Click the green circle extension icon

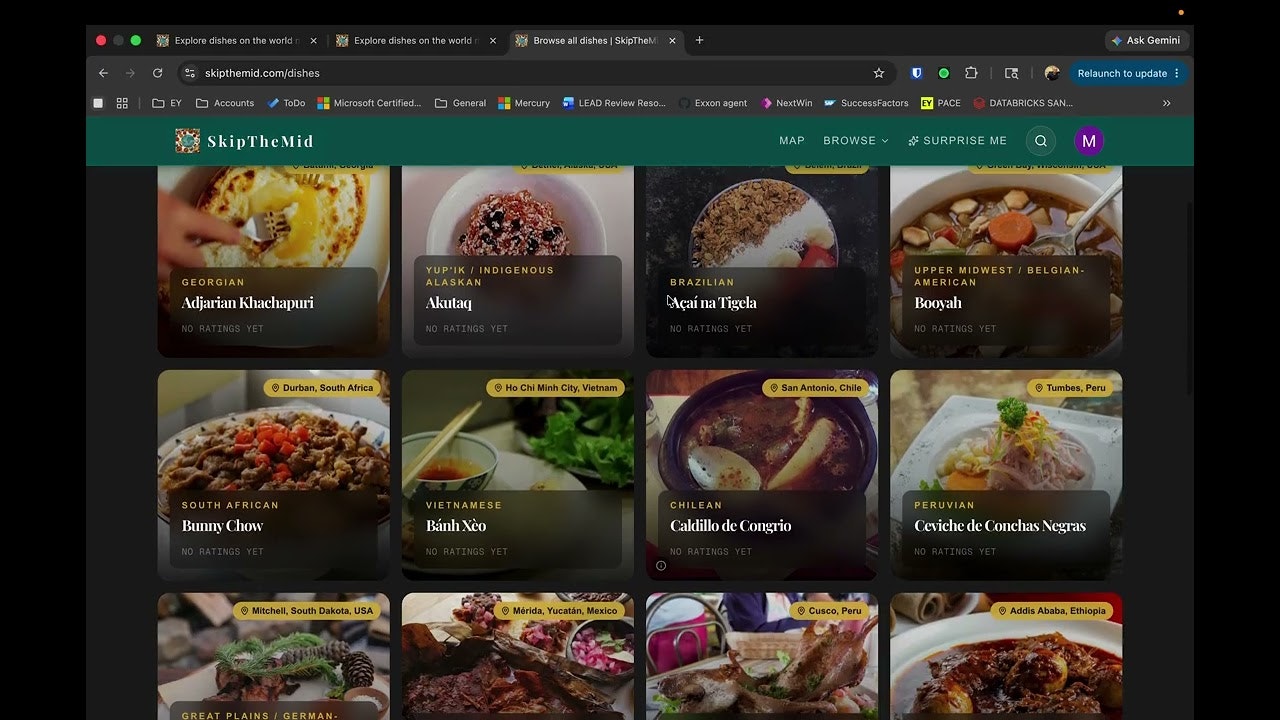pos(943,73)
